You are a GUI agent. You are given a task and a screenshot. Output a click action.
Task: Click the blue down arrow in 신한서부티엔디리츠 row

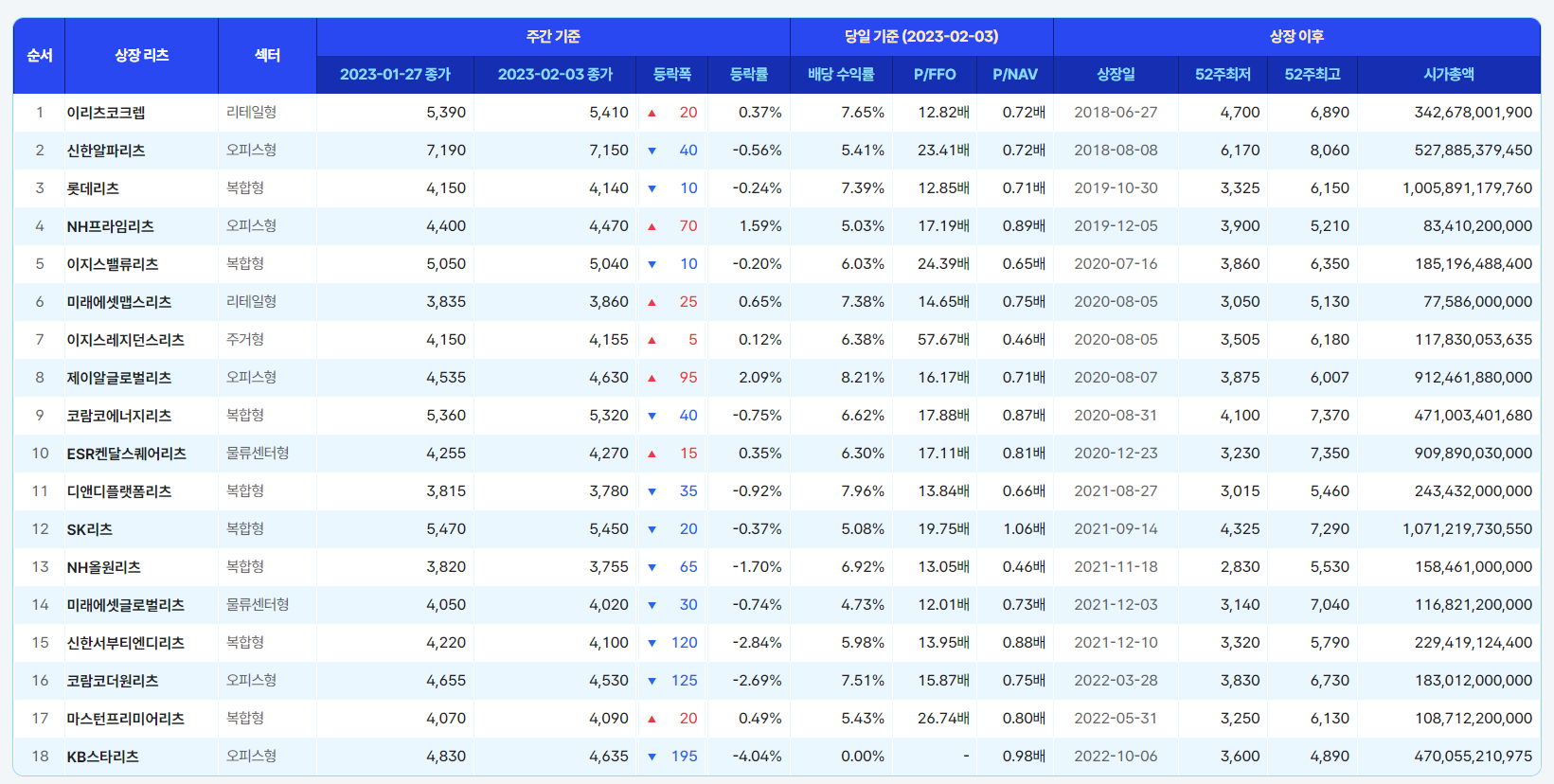tap(652, 643)
